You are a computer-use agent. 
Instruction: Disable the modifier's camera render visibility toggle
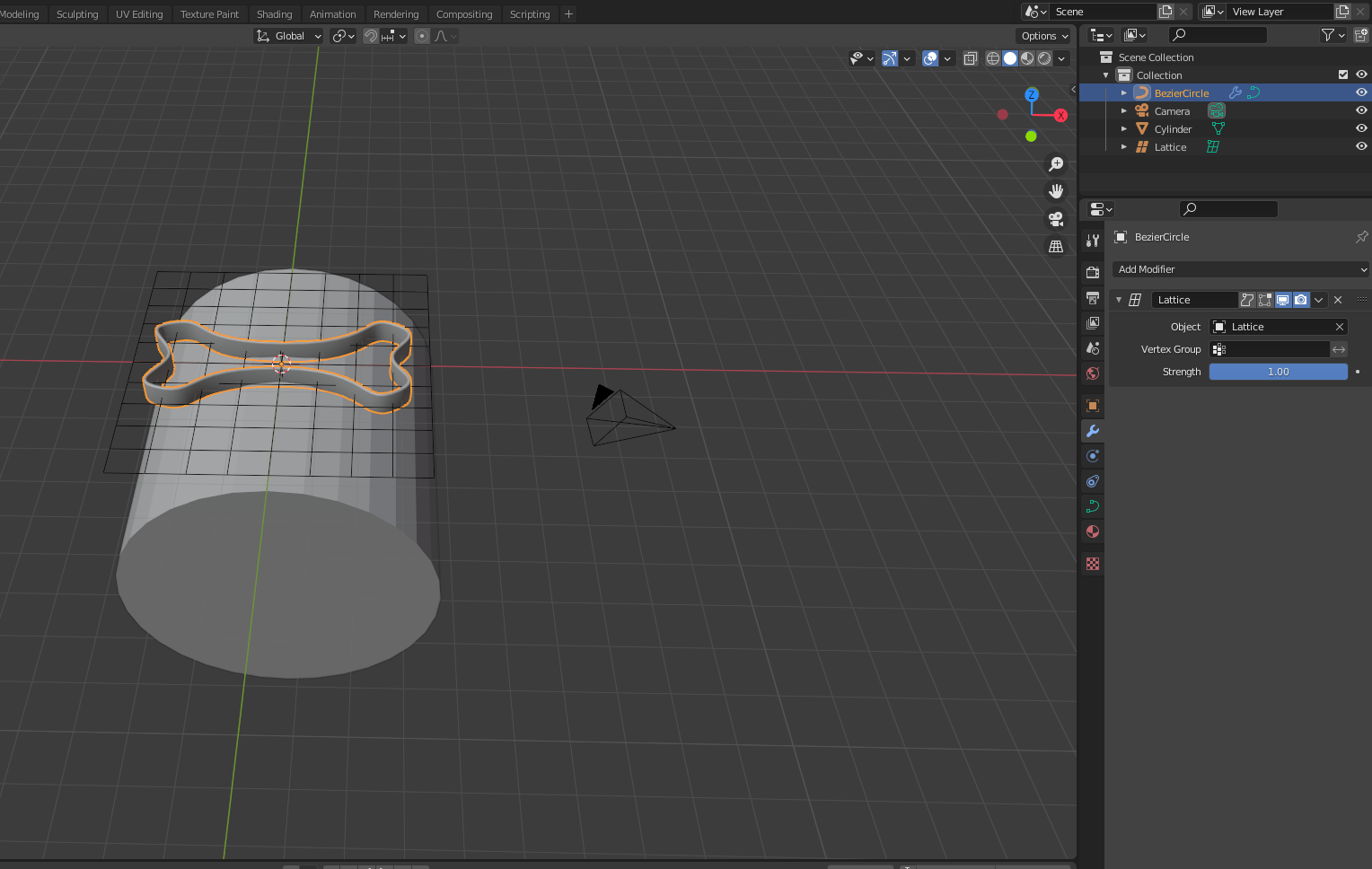(1301, 299)
